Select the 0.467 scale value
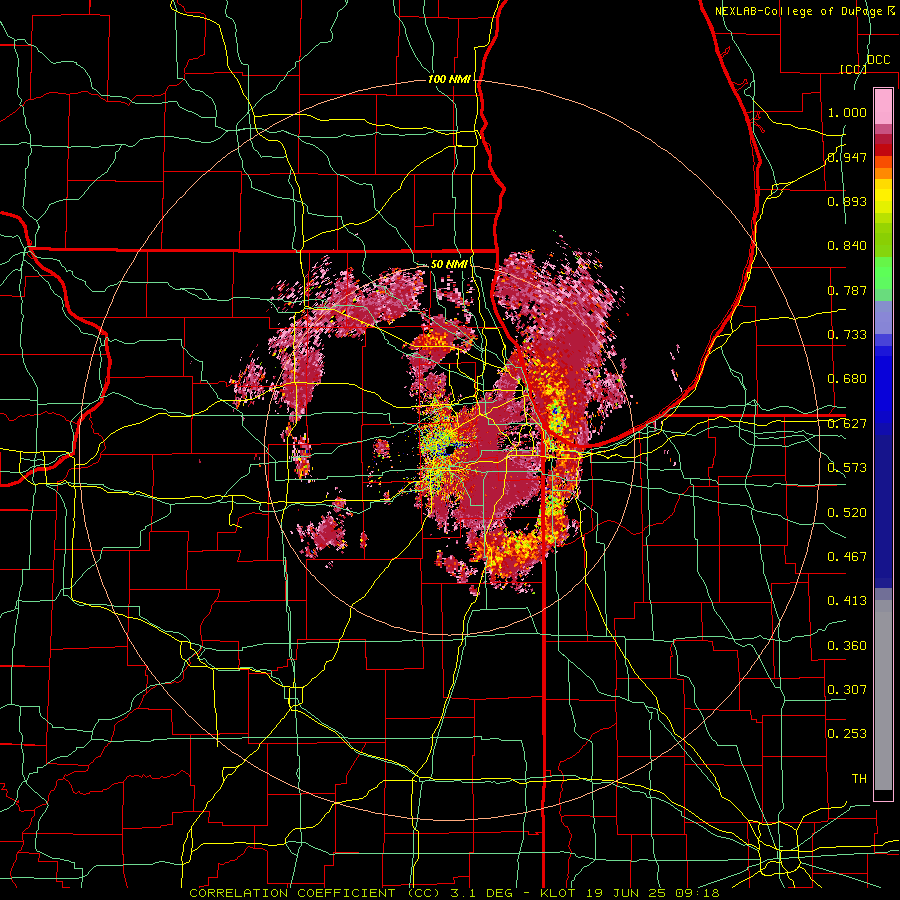The image size is (900, 900). (847, 556)
